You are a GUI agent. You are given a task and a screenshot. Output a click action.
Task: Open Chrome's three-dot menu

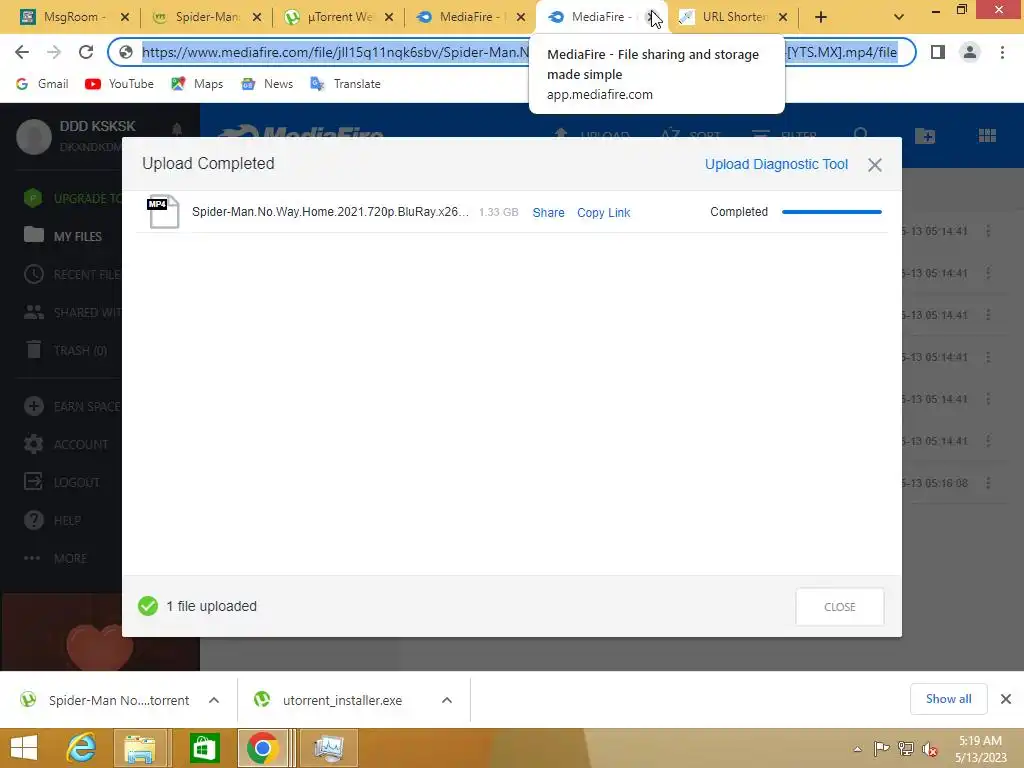coord(1002,52)
